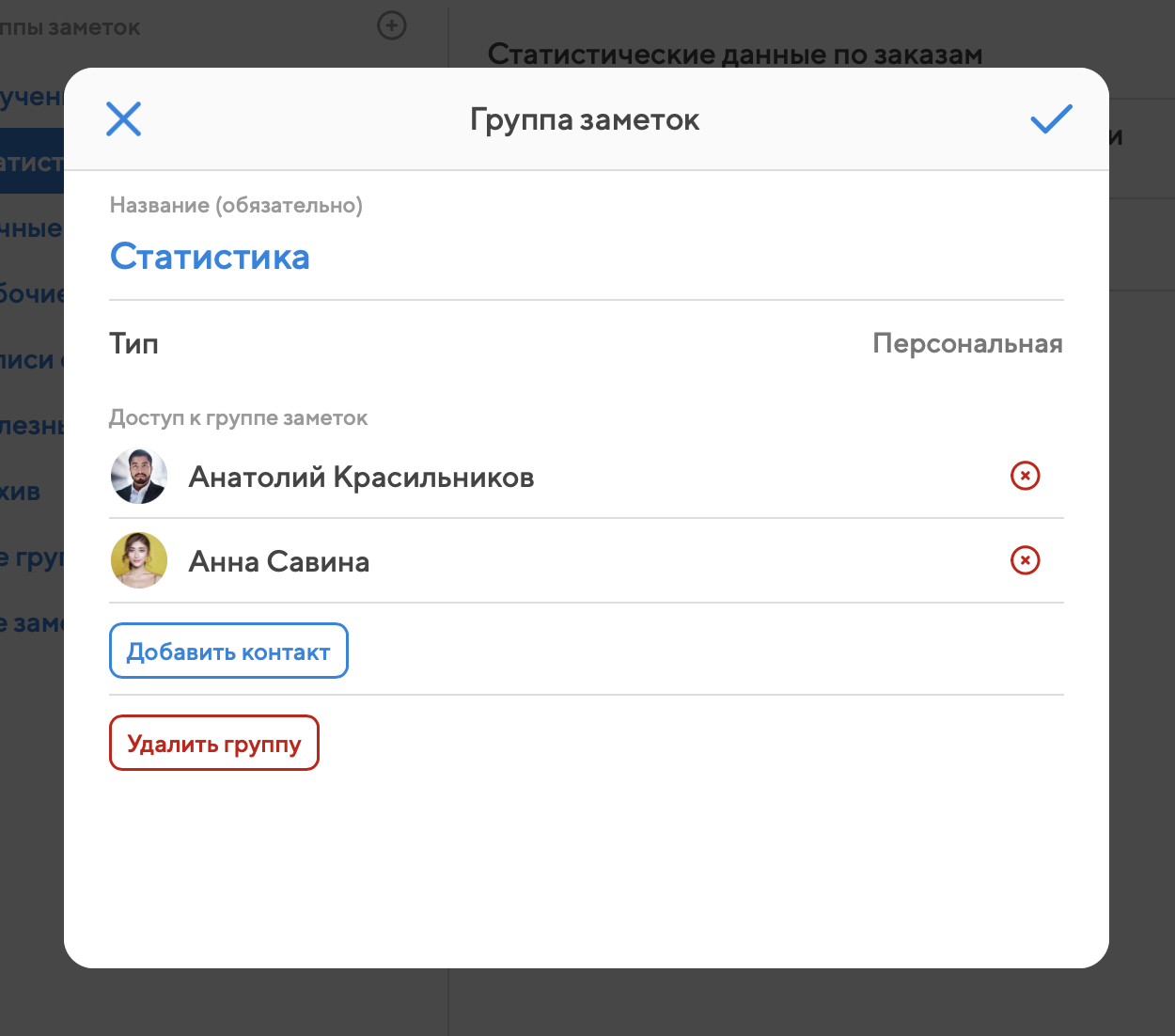Viewport: 1175px width, 1036px height.
Task: Click the Добавить контакт button
Action: tap(228, 651)
